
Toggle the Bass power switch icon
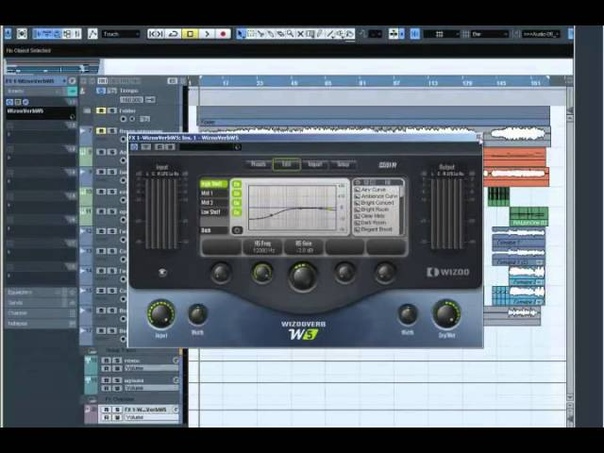point(237,230)
